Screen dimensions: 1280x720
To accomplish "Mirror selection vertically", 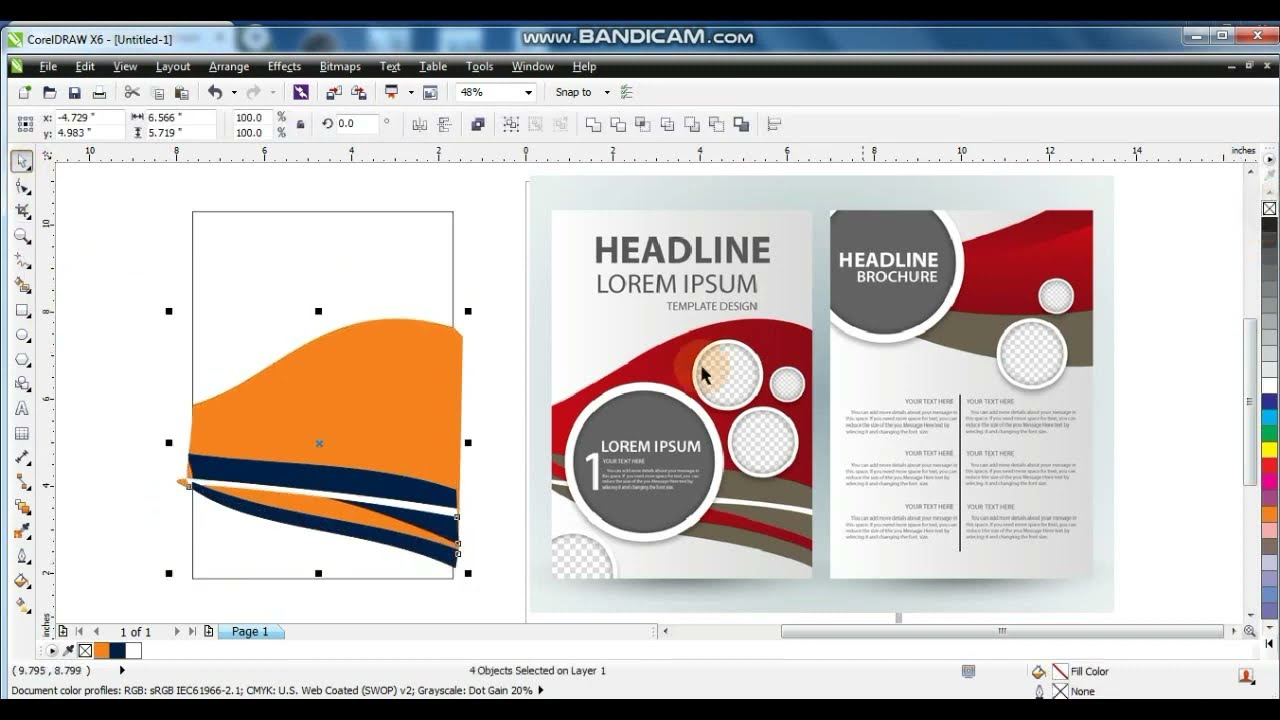I will click(445, 125).
